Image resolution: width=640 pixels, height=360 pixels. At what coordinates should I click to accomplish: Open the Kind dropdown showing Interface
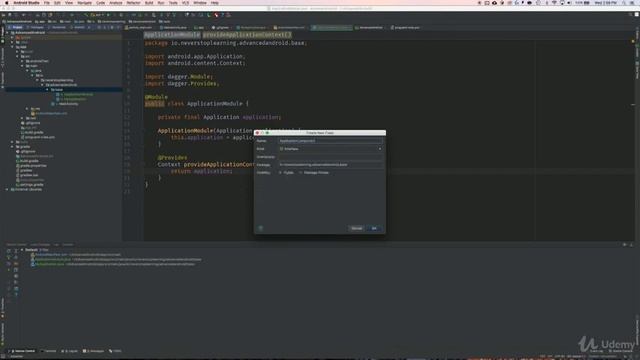pos(330,149)
